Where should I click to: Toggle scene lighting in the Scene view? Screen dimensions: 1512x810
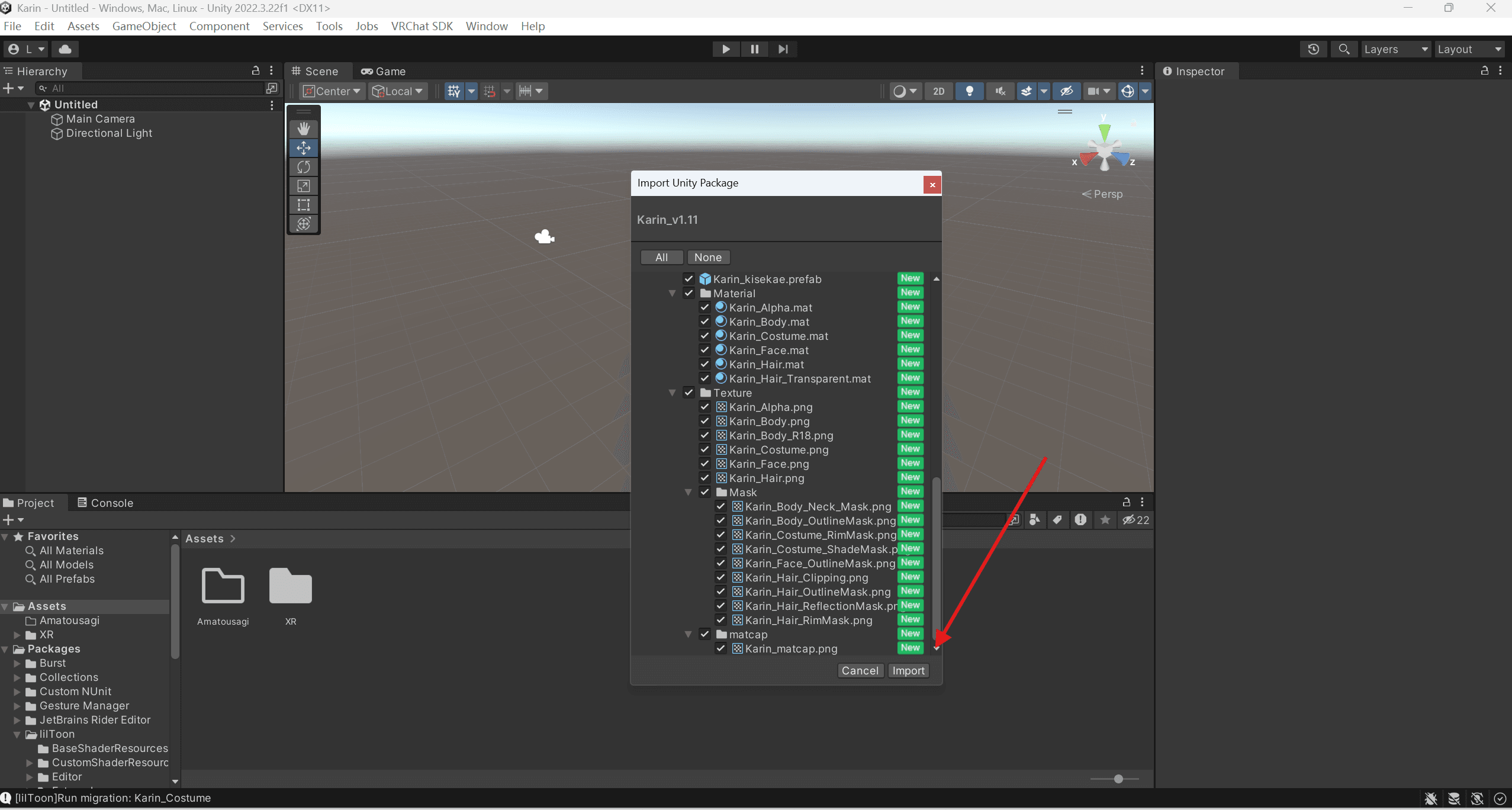tap(969, 91)
